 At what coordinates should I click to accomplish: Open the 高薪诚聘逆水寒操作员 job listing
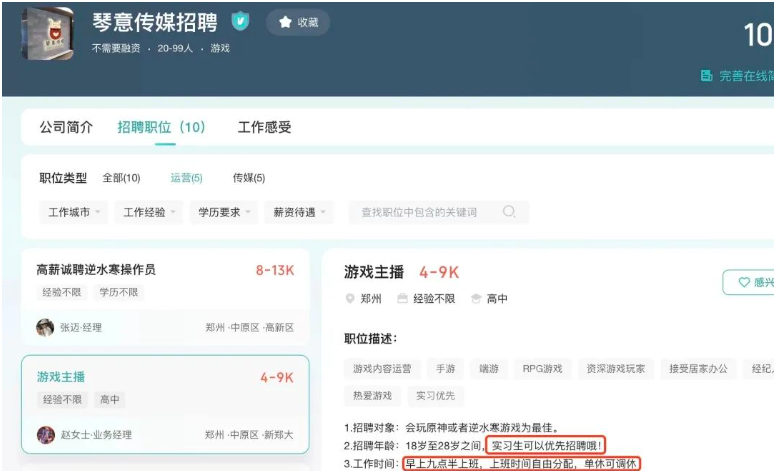(x=96, y=270)
